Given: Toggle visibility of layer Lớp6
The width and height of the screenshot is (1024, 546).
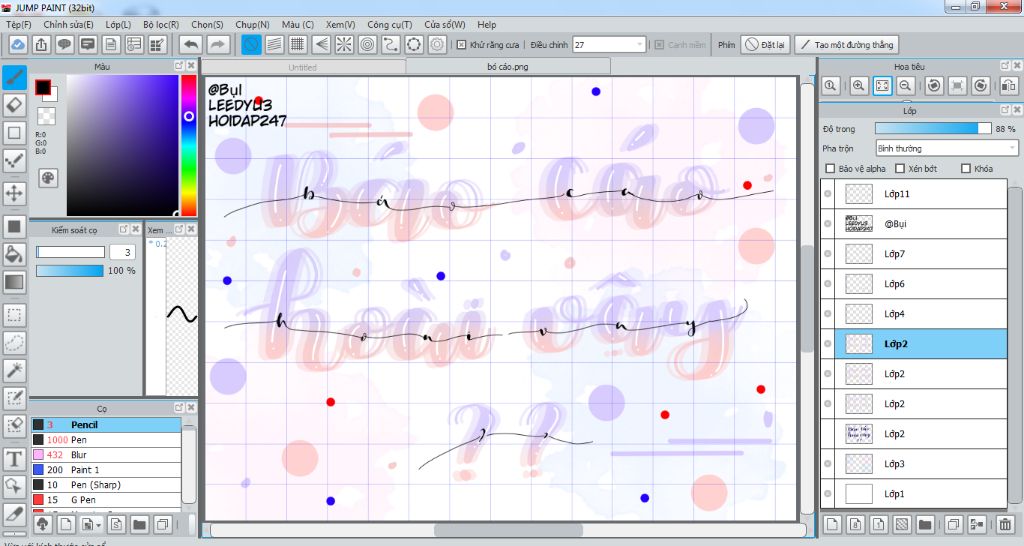Looking at the screenshot, I should 827,284.
